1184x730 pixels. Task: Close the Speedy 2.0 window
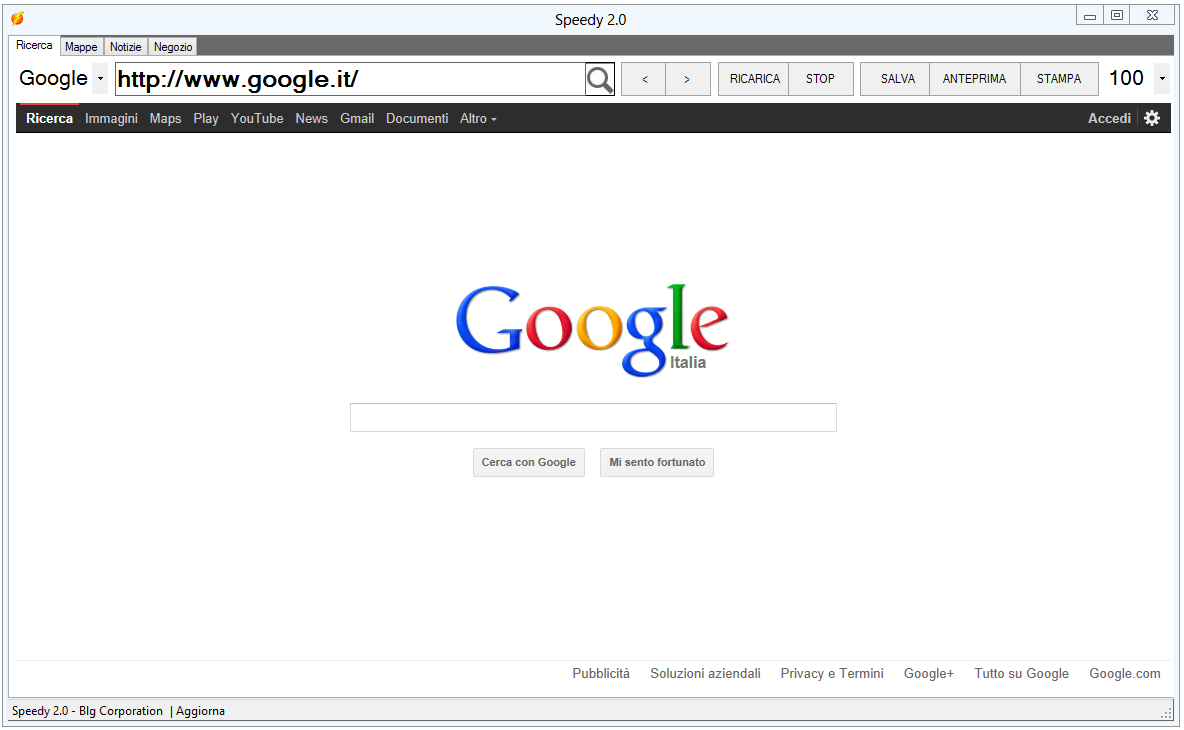(1152, 16)
